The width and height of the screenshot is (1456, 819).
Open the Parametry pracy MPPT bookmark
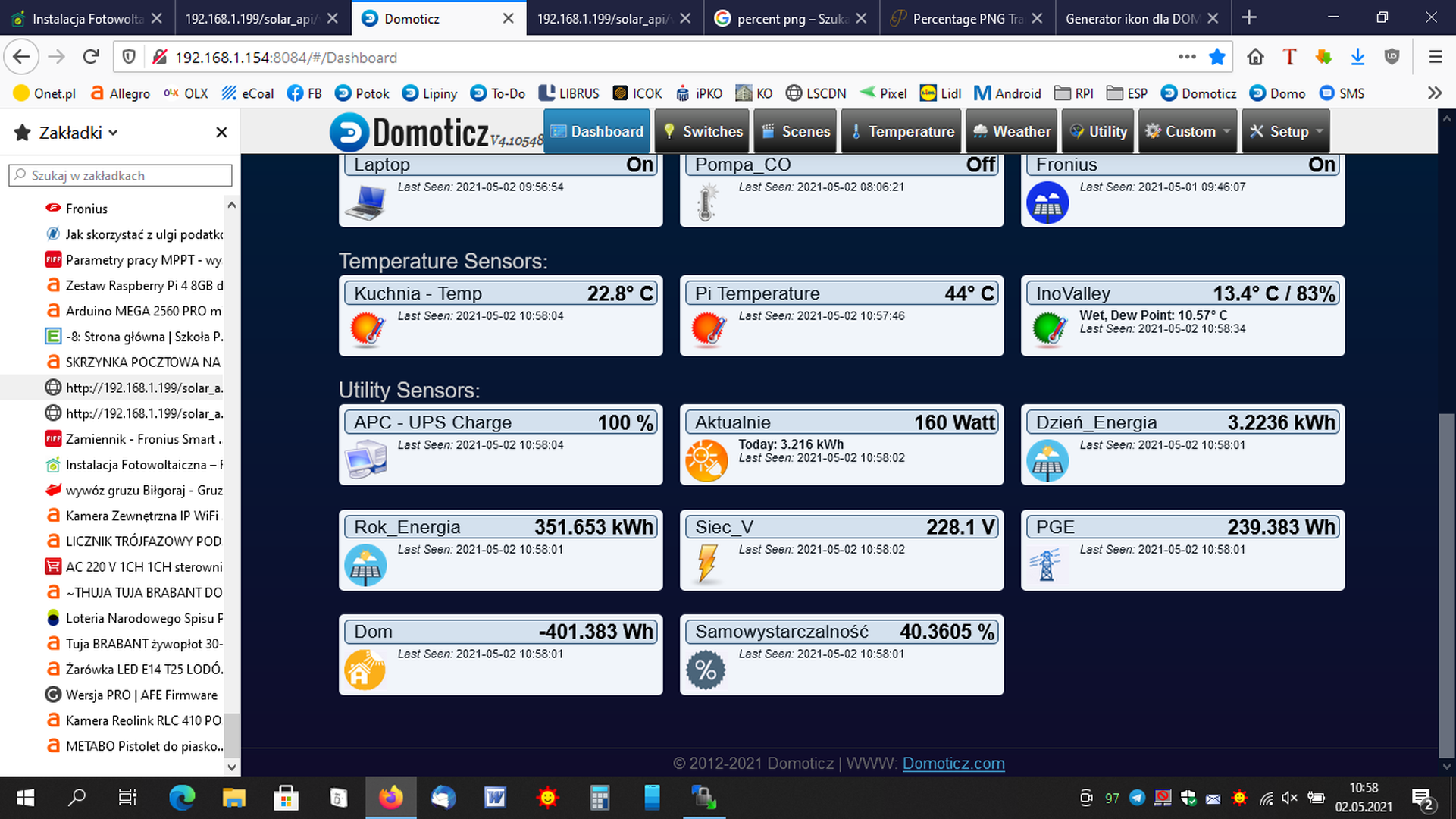point(133,260)
